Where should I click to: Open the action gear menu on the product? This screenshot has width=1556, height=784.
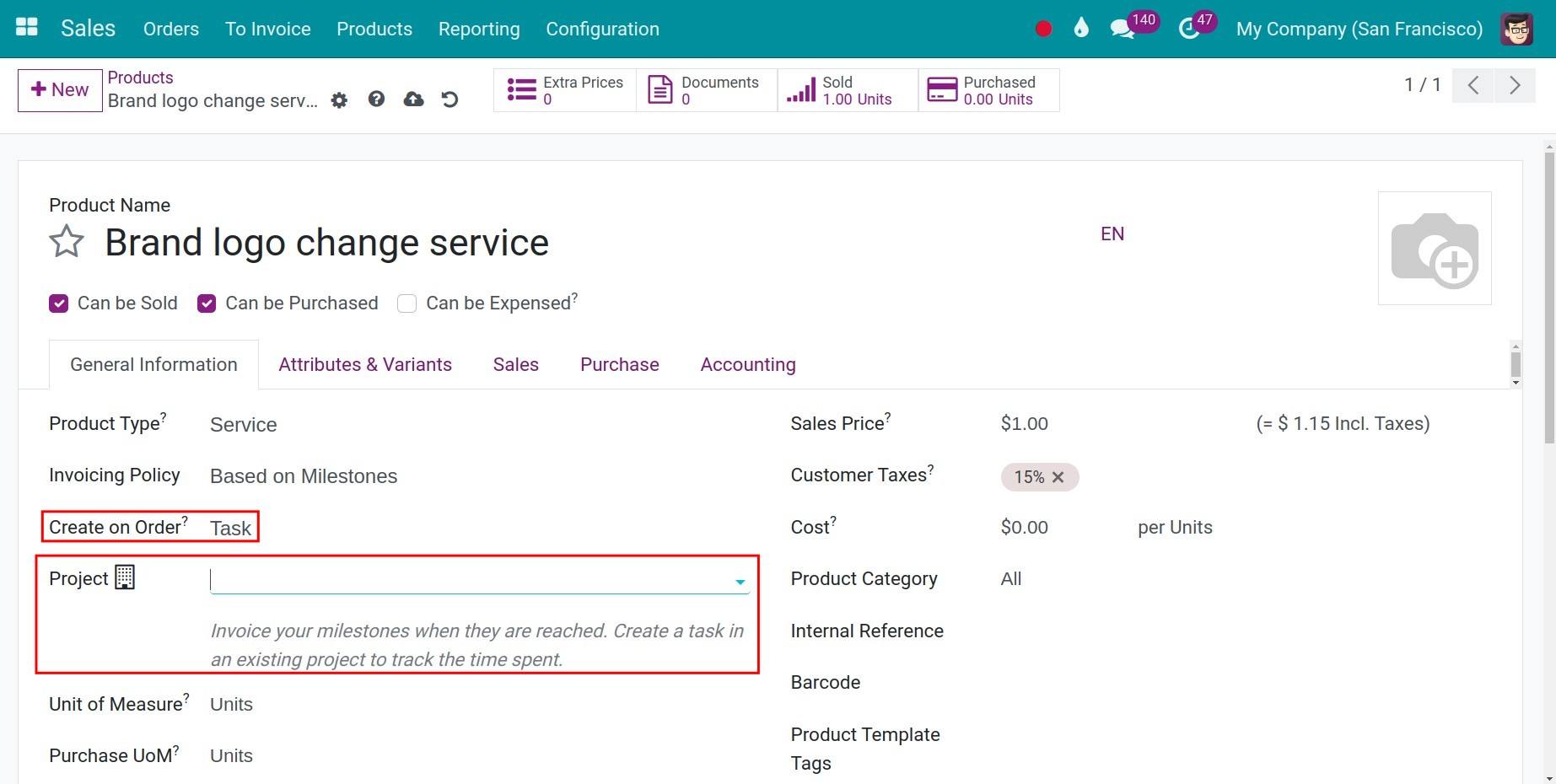[339, 99]
